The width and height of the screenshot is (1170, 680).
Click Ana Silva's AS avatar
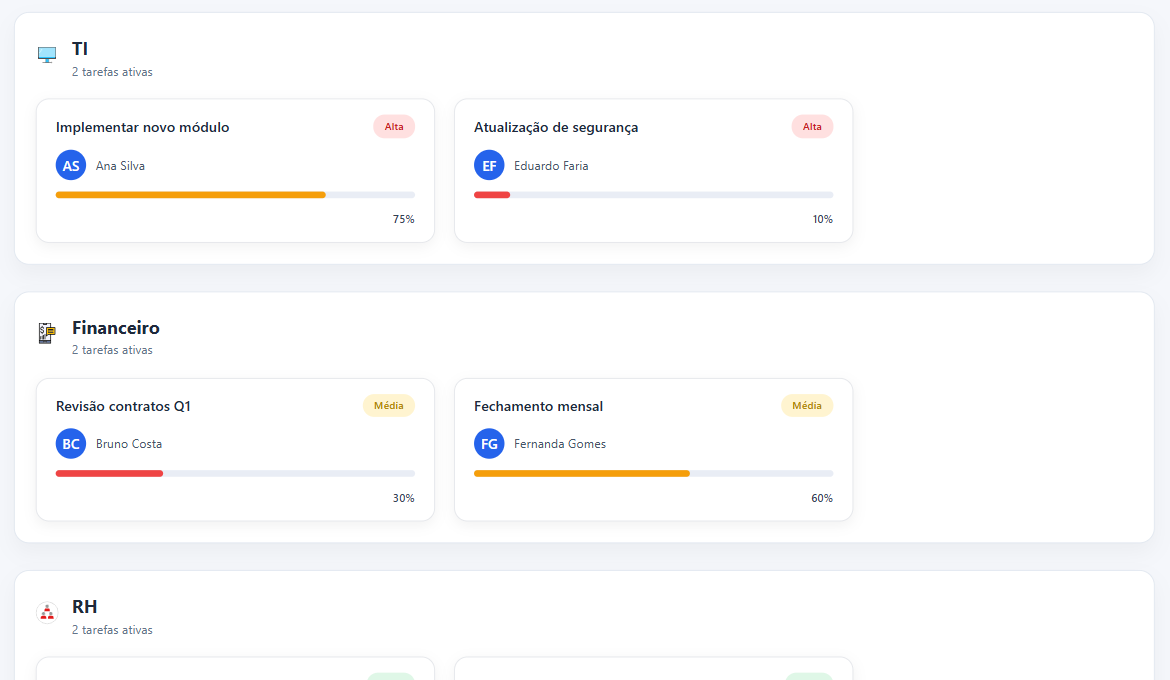coord(71,165)
